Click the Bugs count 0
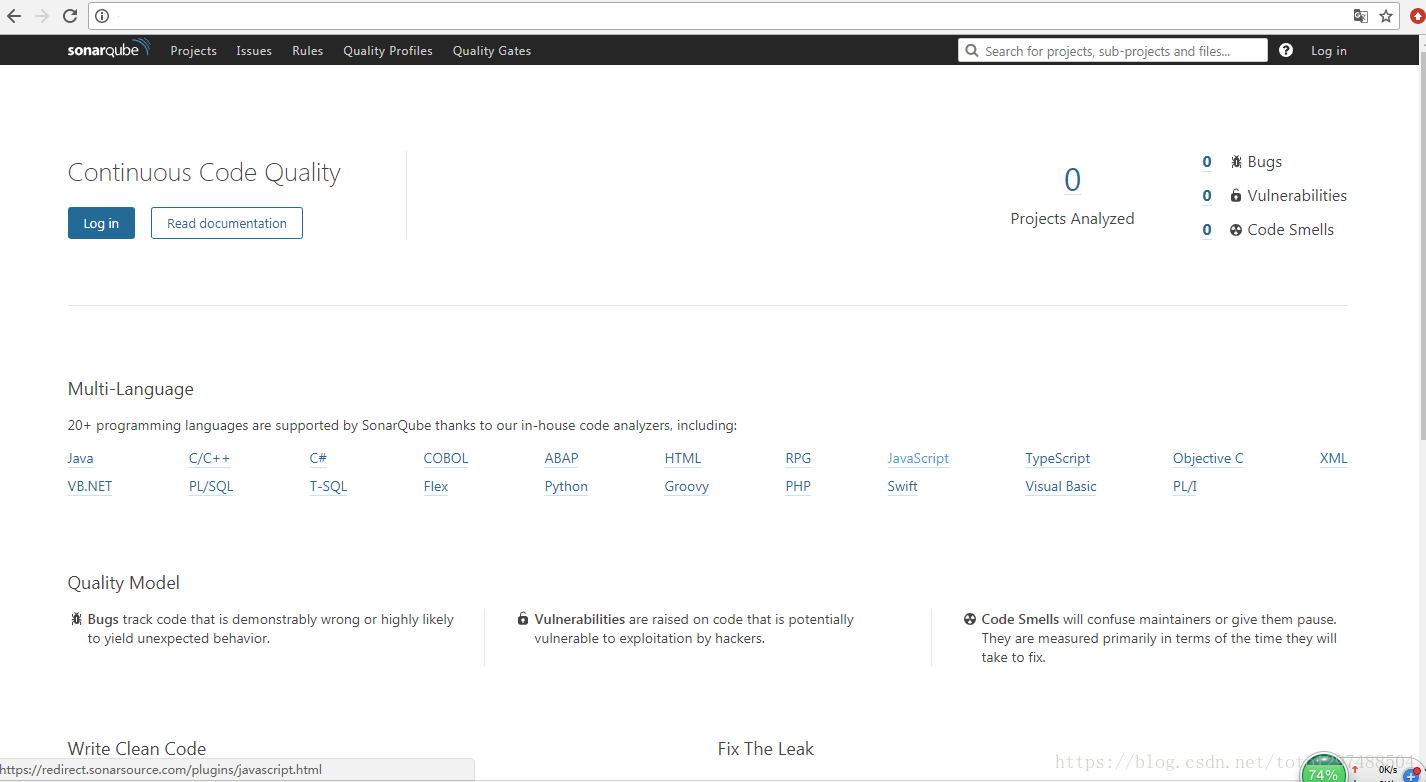 click(1207, 162)
